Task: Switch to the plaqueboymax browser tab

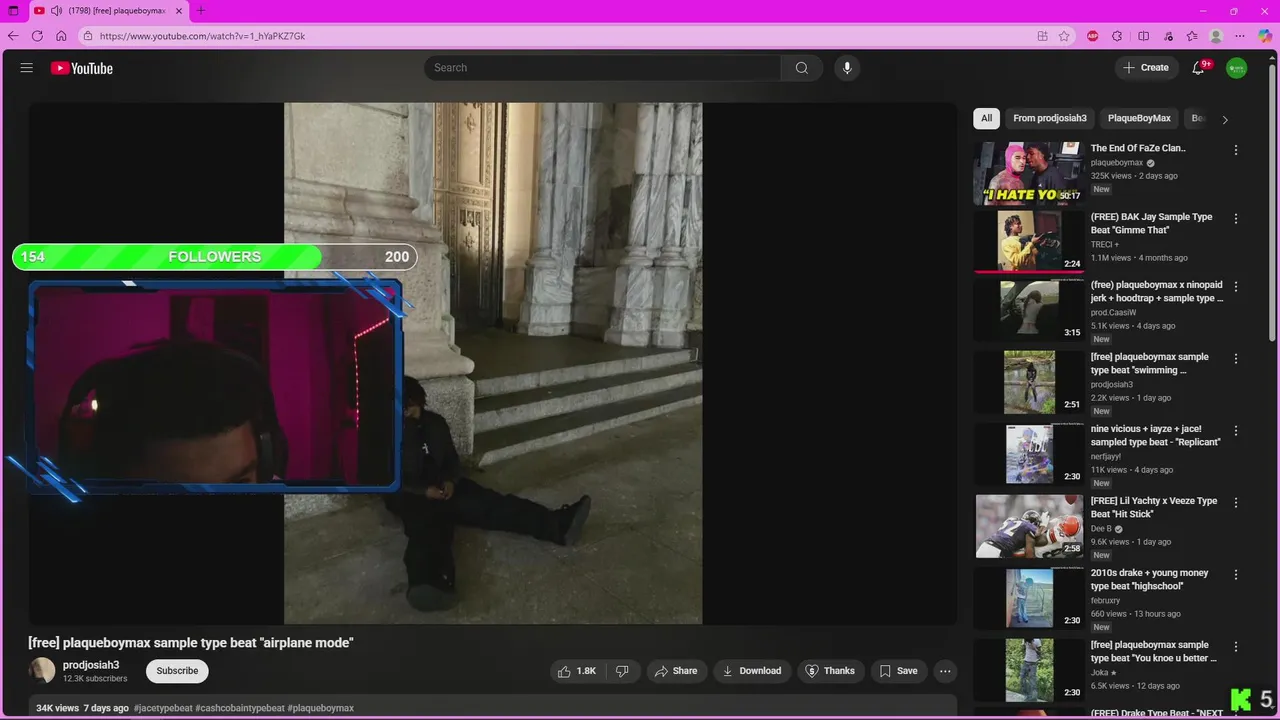Action: coord(108,11)
